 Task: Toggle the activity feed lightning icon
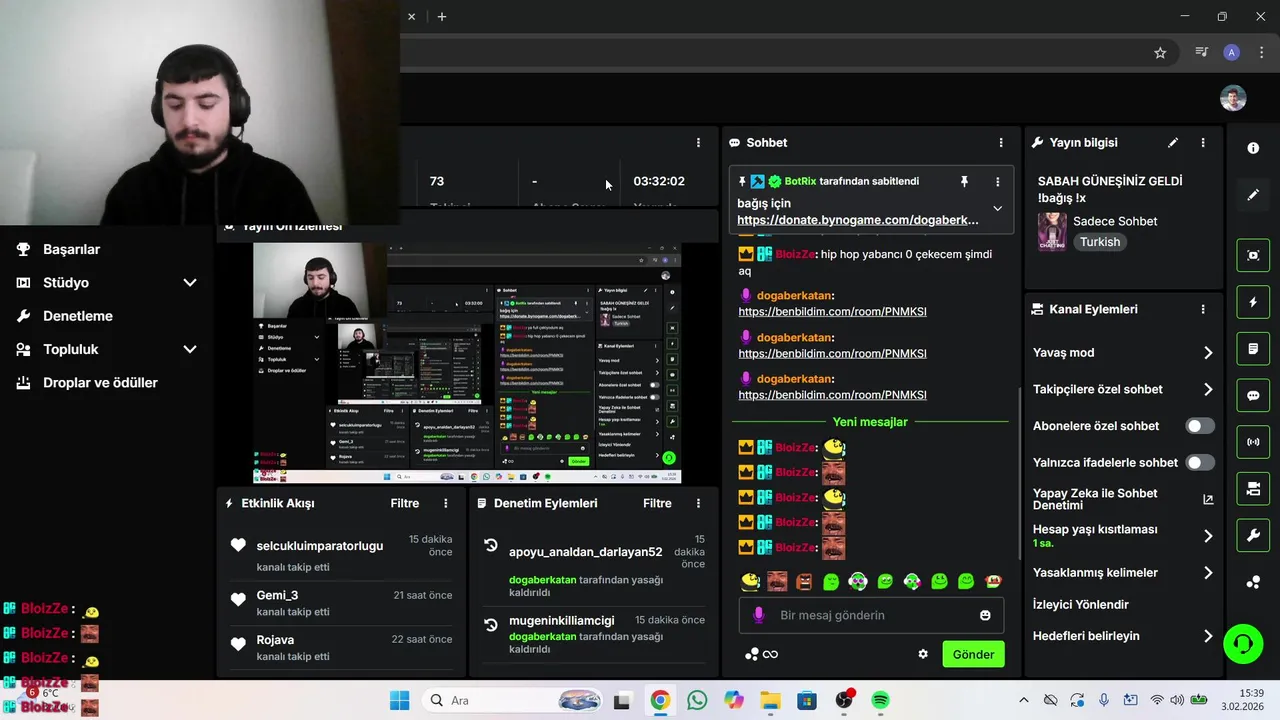point(1253,302)
